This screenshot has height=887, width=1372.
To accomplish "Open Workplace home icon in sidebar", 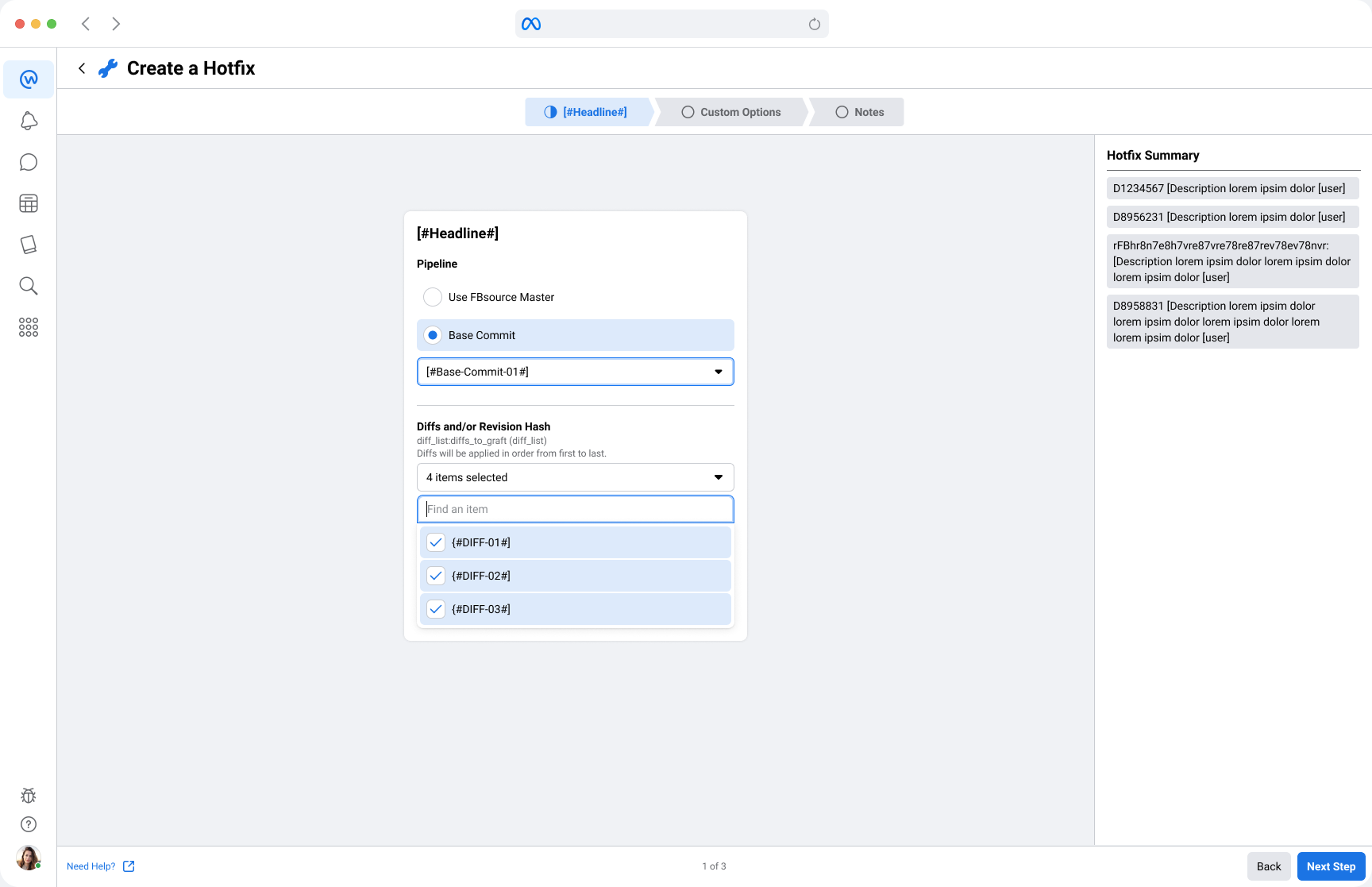I will (x=29, y=79).
